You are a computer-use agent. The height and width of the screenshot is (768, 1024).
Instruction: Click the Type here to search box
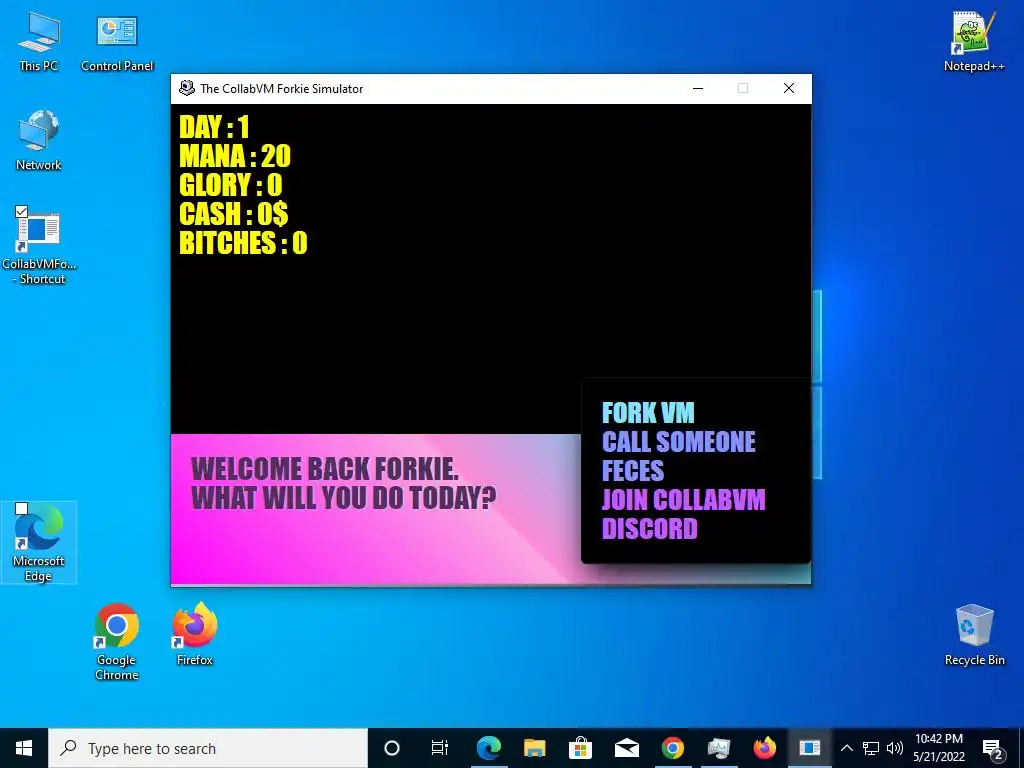coord(208,748)
